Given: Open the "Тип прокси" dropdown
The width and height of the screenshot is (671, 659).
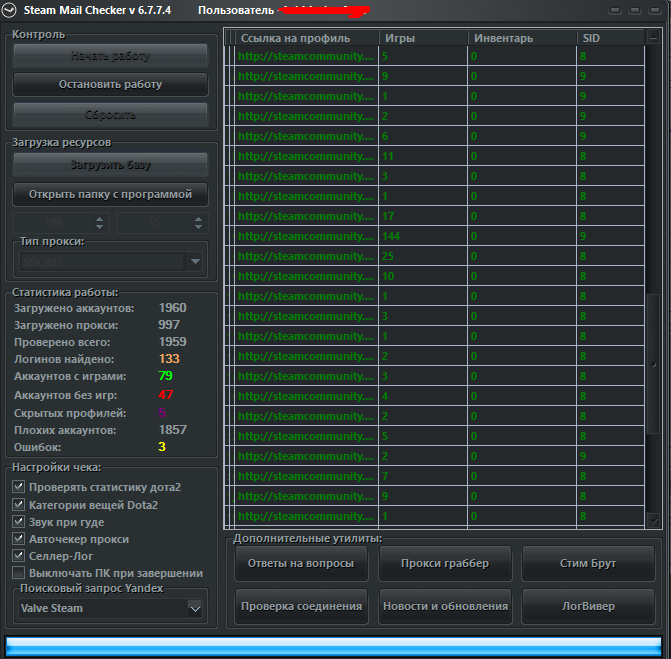Looking at the screenshot, I should tap(195, 262).
